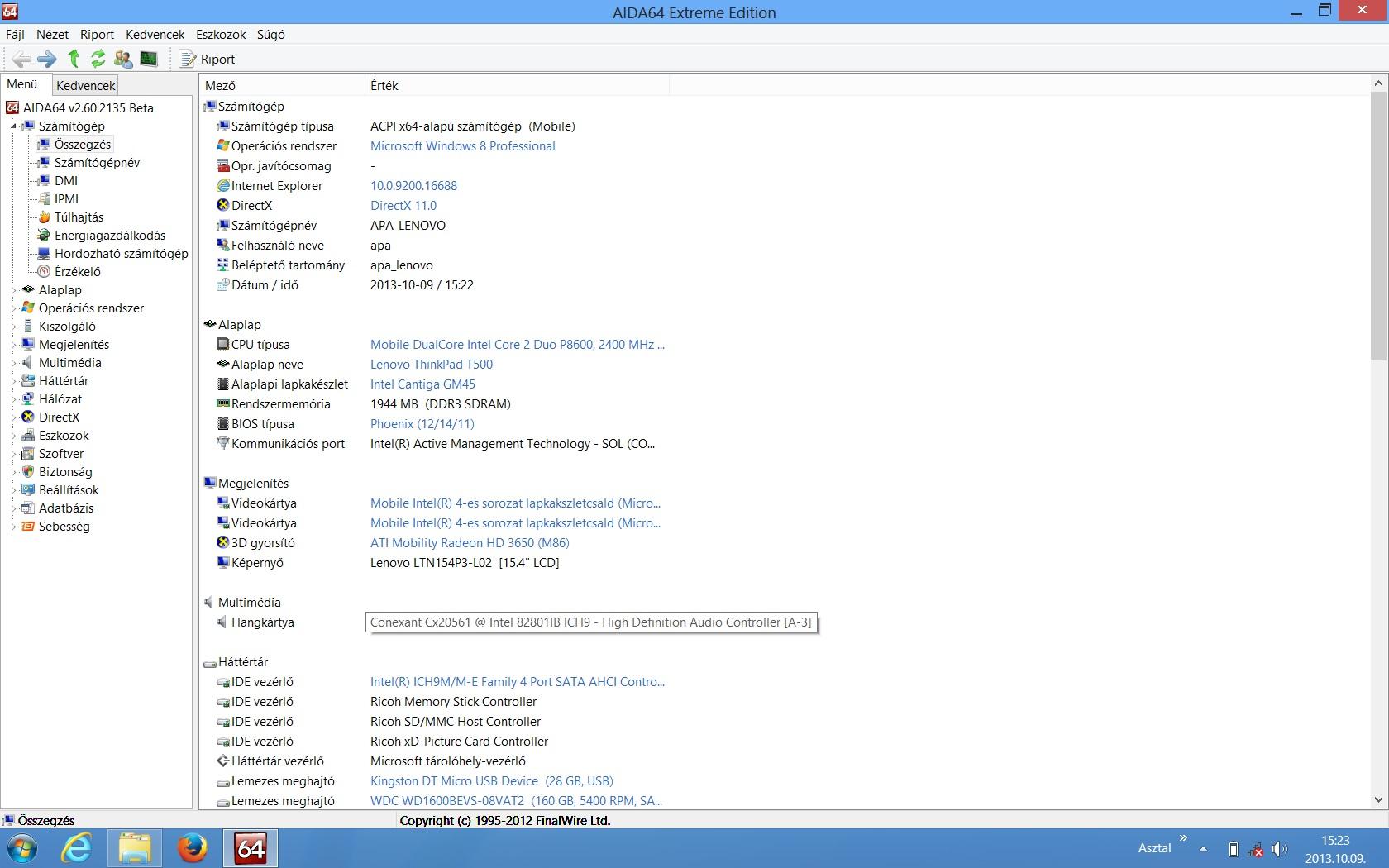Click the Windows Start button on taskbar
This screenshot has width=1389, height=868.
click(x=22, y=849)
